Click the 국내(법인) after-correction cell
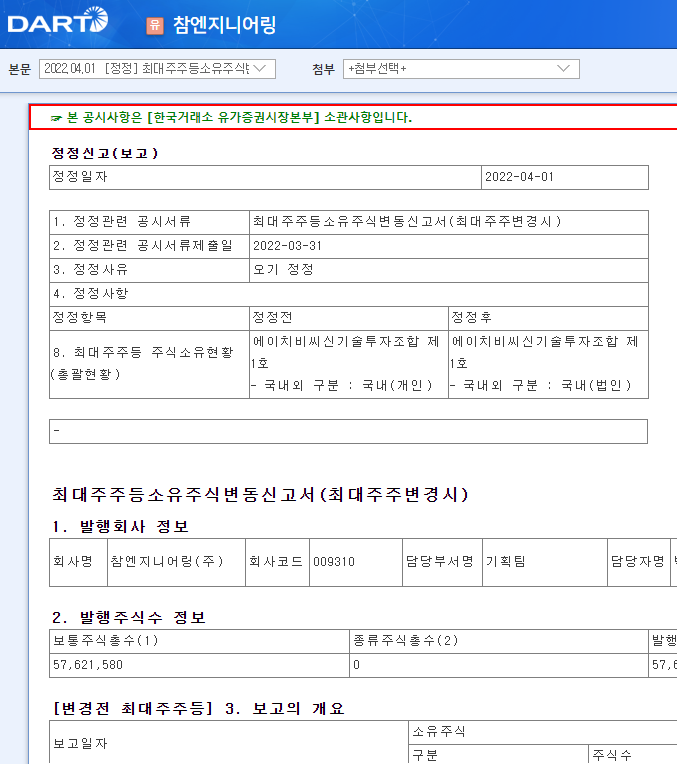677x764 pixels. click(x=548, y=364)
